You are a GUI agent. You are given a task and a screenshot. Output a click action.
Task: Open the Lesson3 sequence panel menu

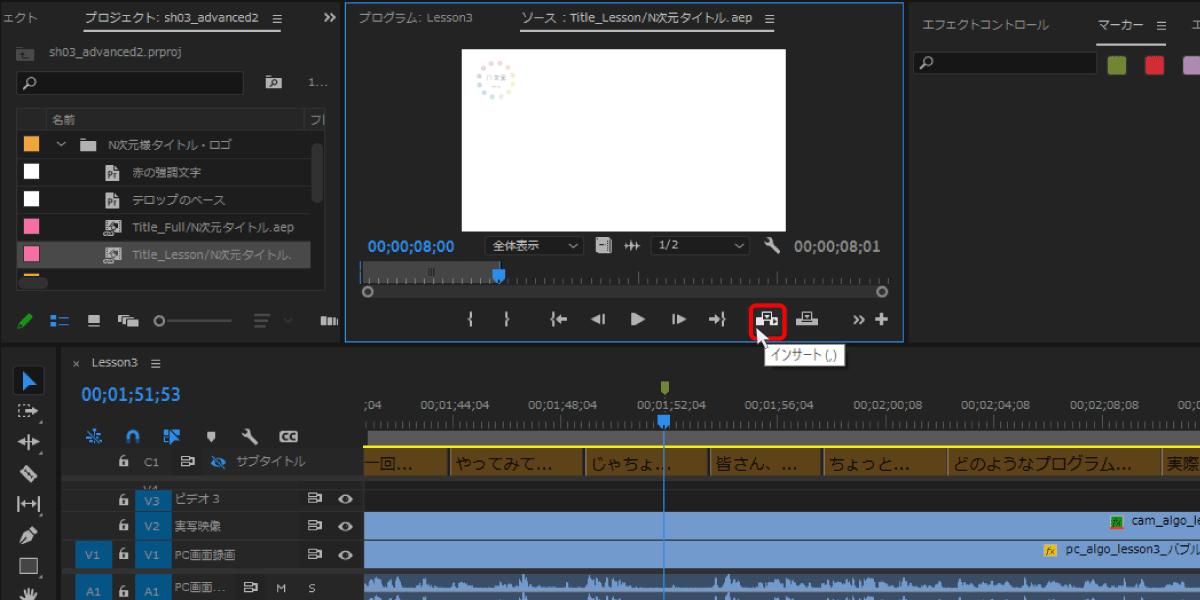pyautogui.click(x=155, y=362)
